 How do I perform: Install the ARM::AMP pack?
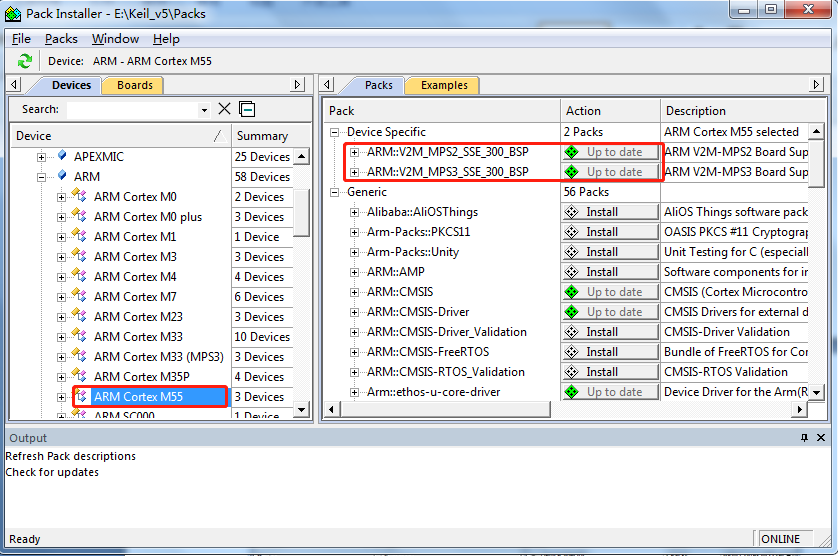[x=610, y=272]
